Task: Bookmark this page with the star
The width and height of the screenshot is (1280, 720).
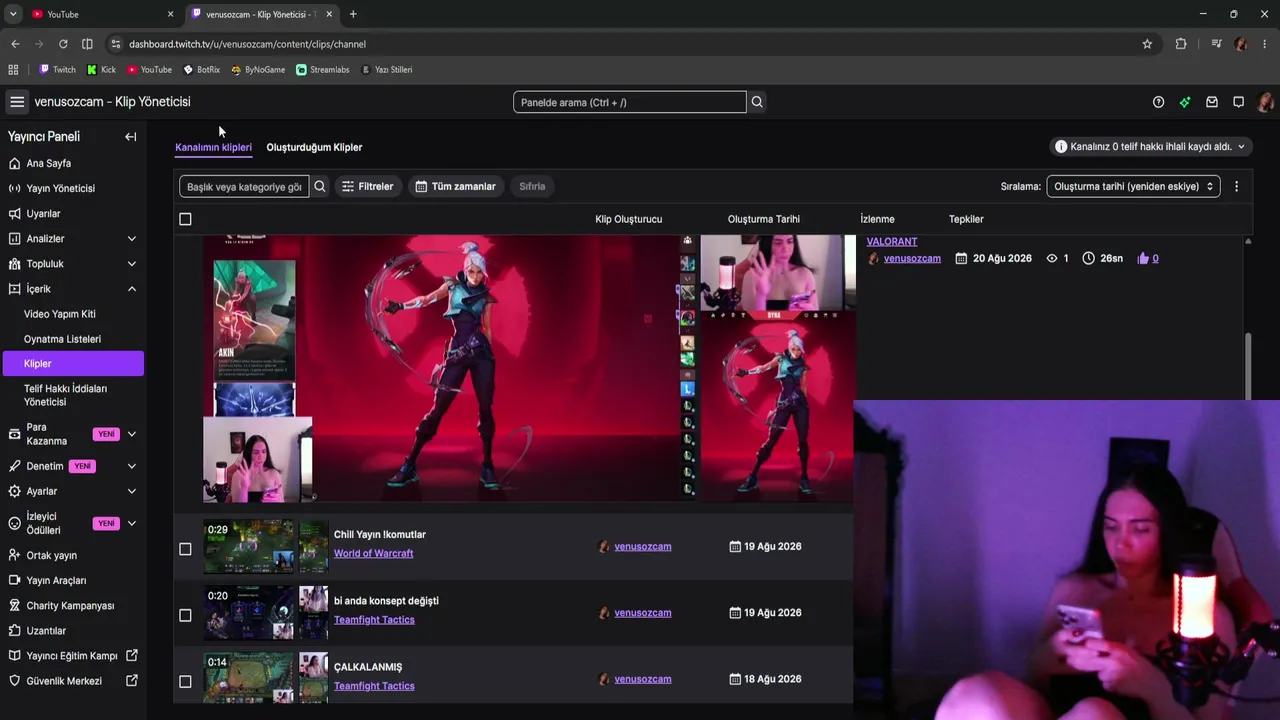Action: (x=1147, y=44)
